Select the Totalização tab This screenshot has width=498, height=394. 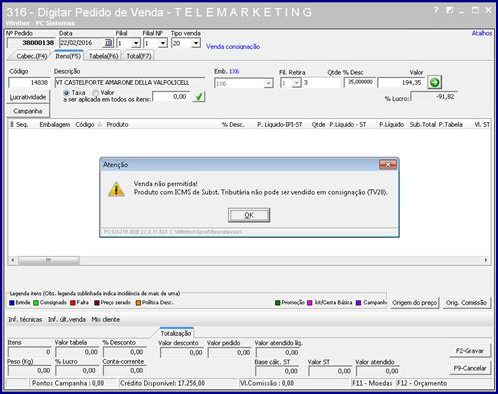(x=176, y=333)
